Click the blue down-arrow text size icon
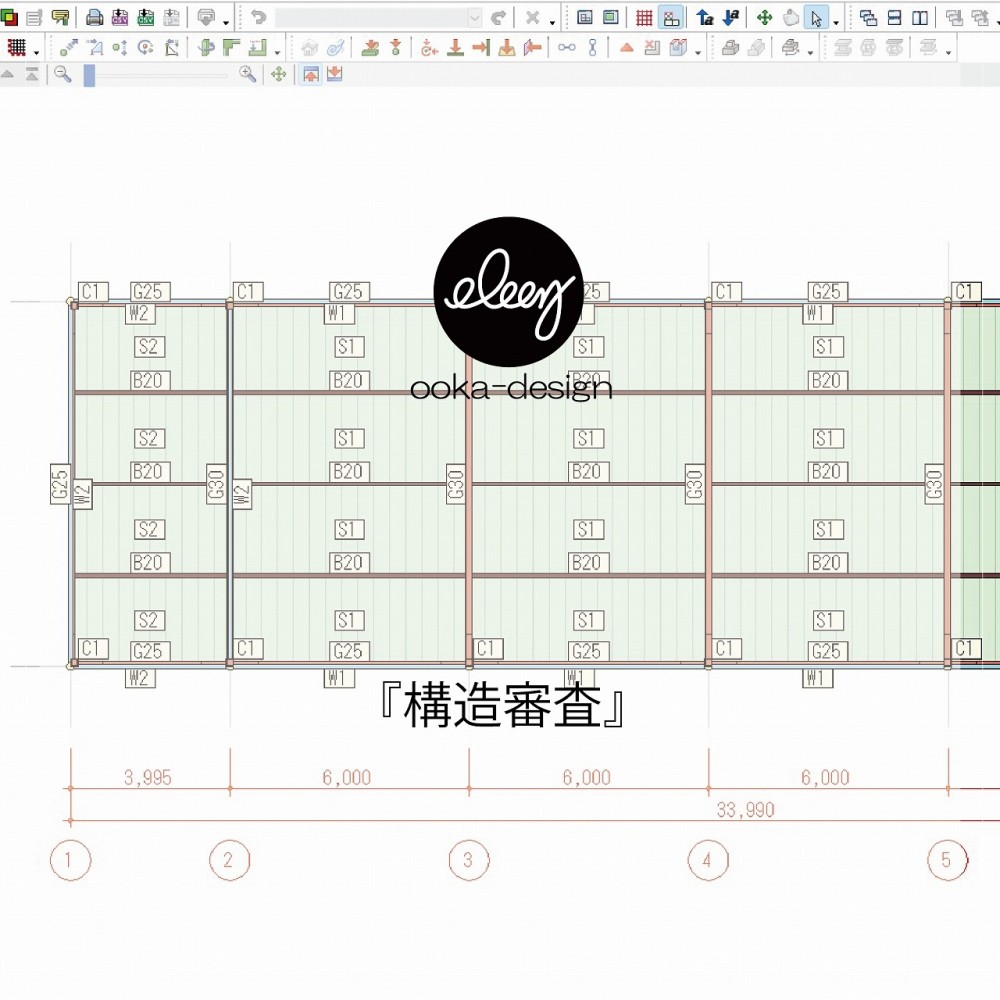The image size is (1000, 1000). pyautogui.click(x=731, y=18)
